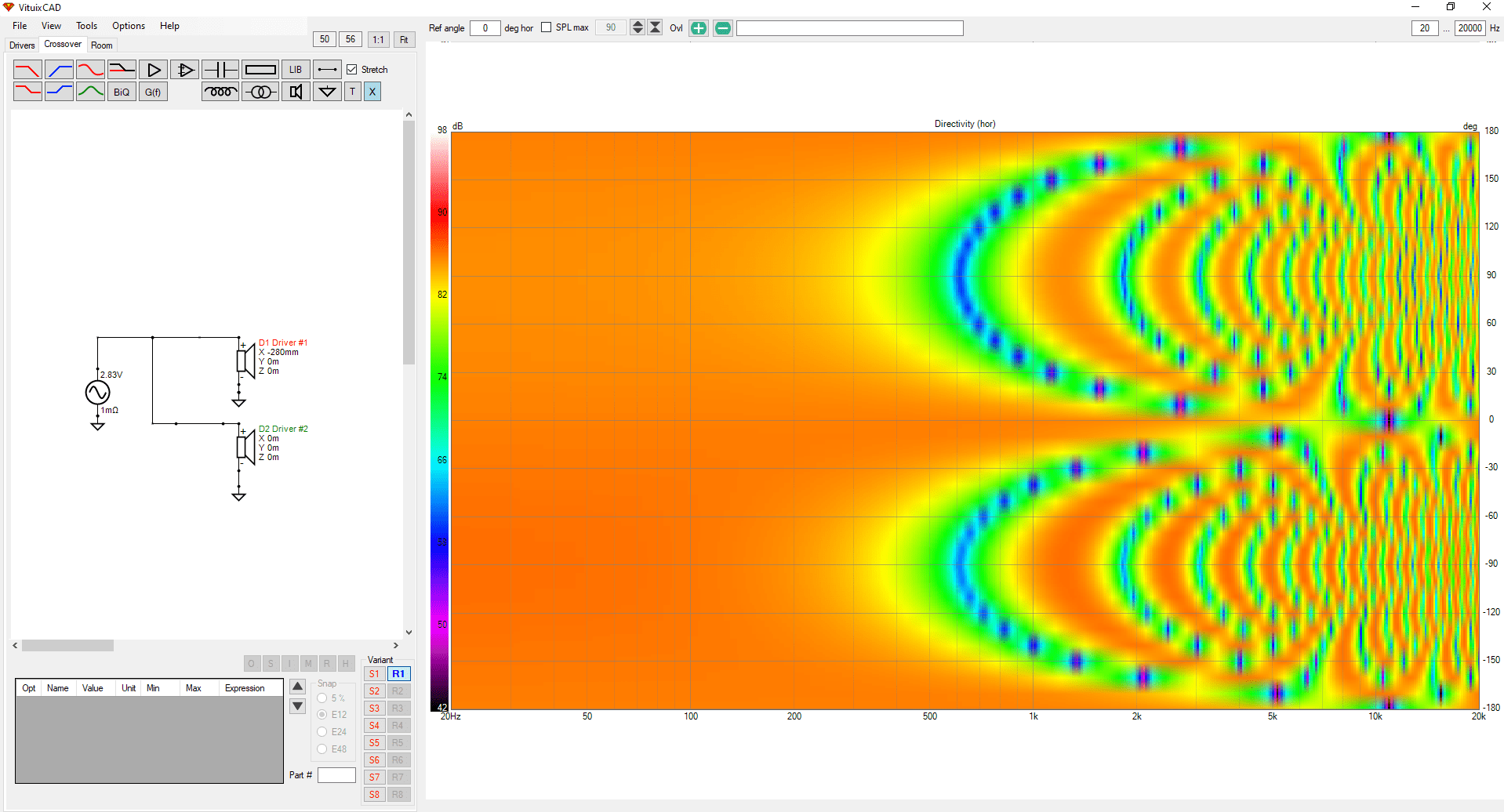Select the E48 snap radio button
The height and width of the screenshot is (812, 1504).
click(322, 749)
